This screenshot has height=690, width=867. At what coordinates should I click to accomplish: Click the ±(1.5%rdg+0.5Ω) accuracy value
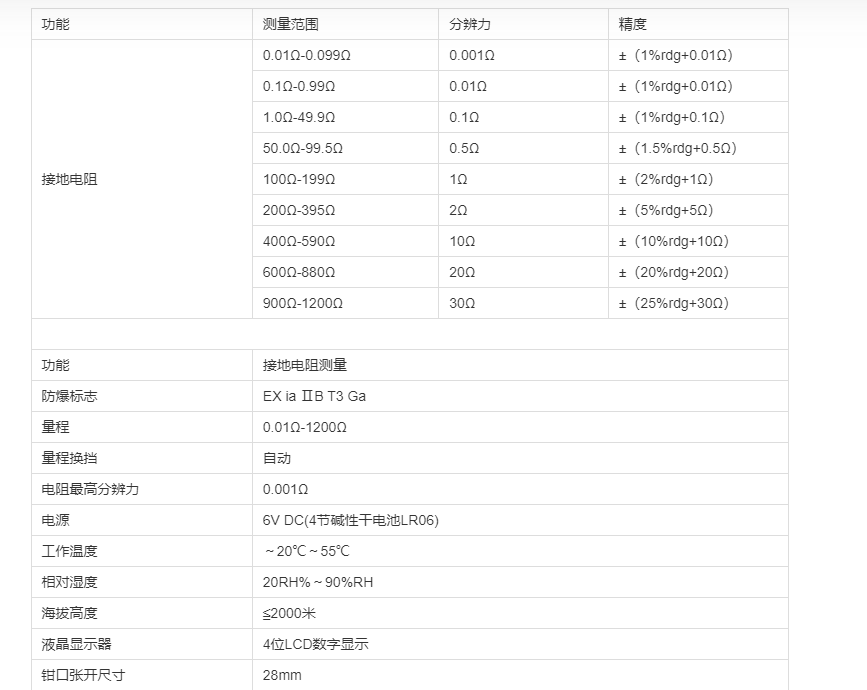click(677, 149)
